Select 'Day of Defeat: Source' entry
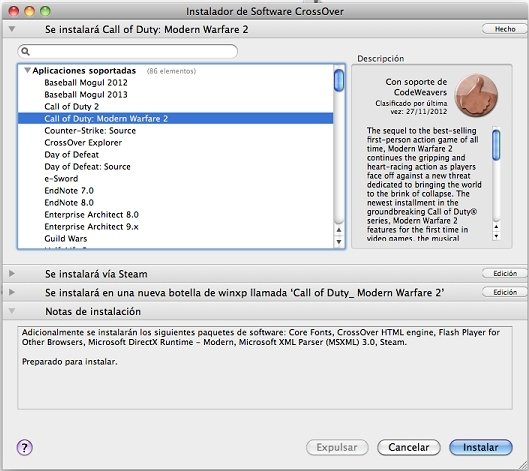529x471 pixels. [x=87, y=167]
